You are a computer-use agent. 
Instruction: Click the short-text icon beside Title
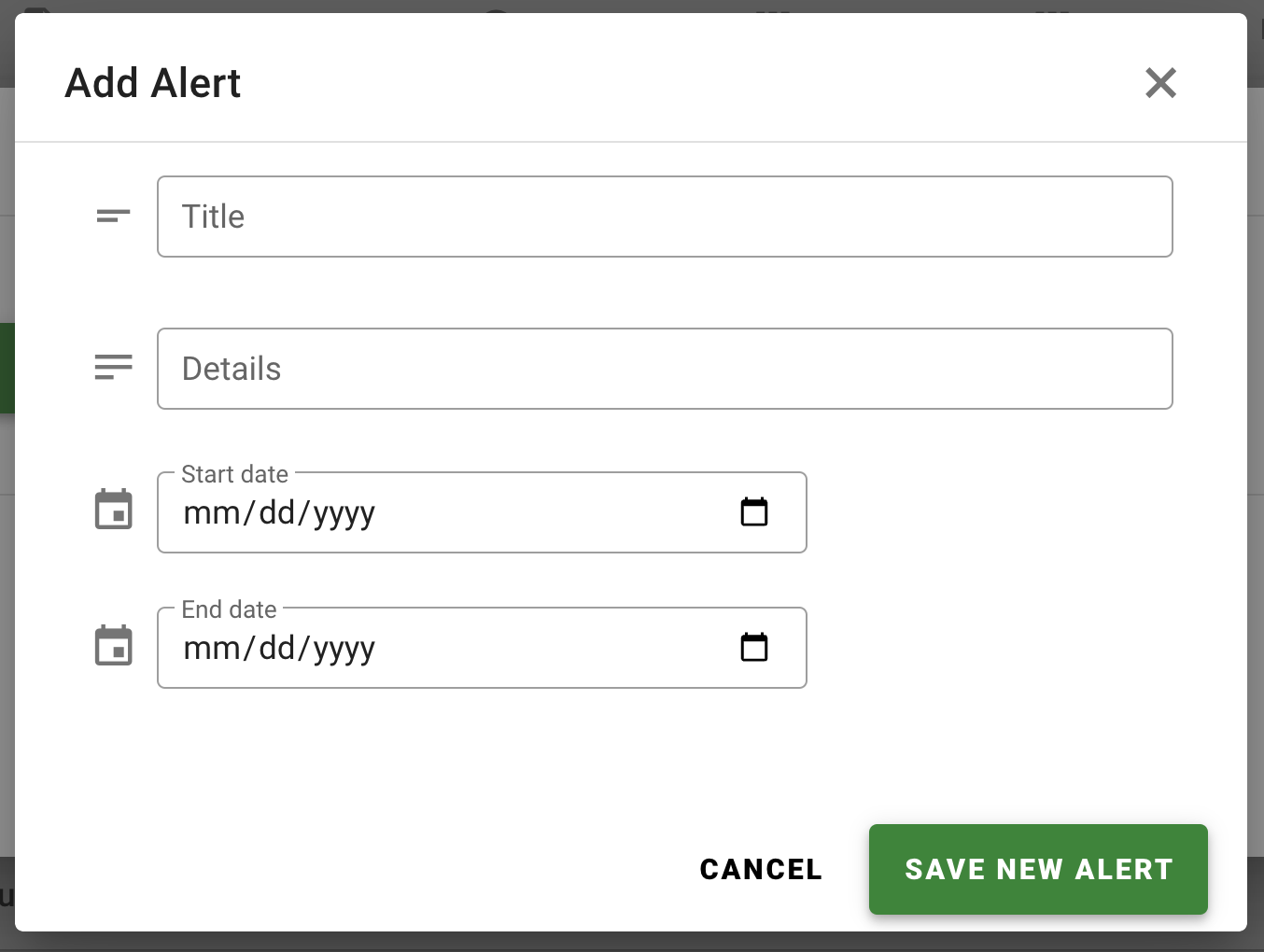pyautogui.click(x=113, y=217)
